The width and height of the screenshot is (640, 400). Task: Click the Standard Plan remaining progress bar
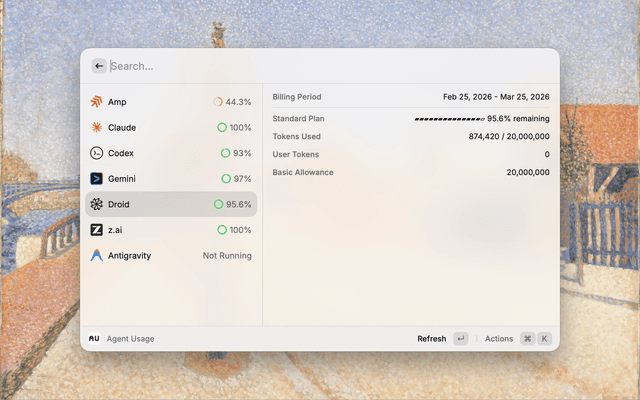click(449, 119)
